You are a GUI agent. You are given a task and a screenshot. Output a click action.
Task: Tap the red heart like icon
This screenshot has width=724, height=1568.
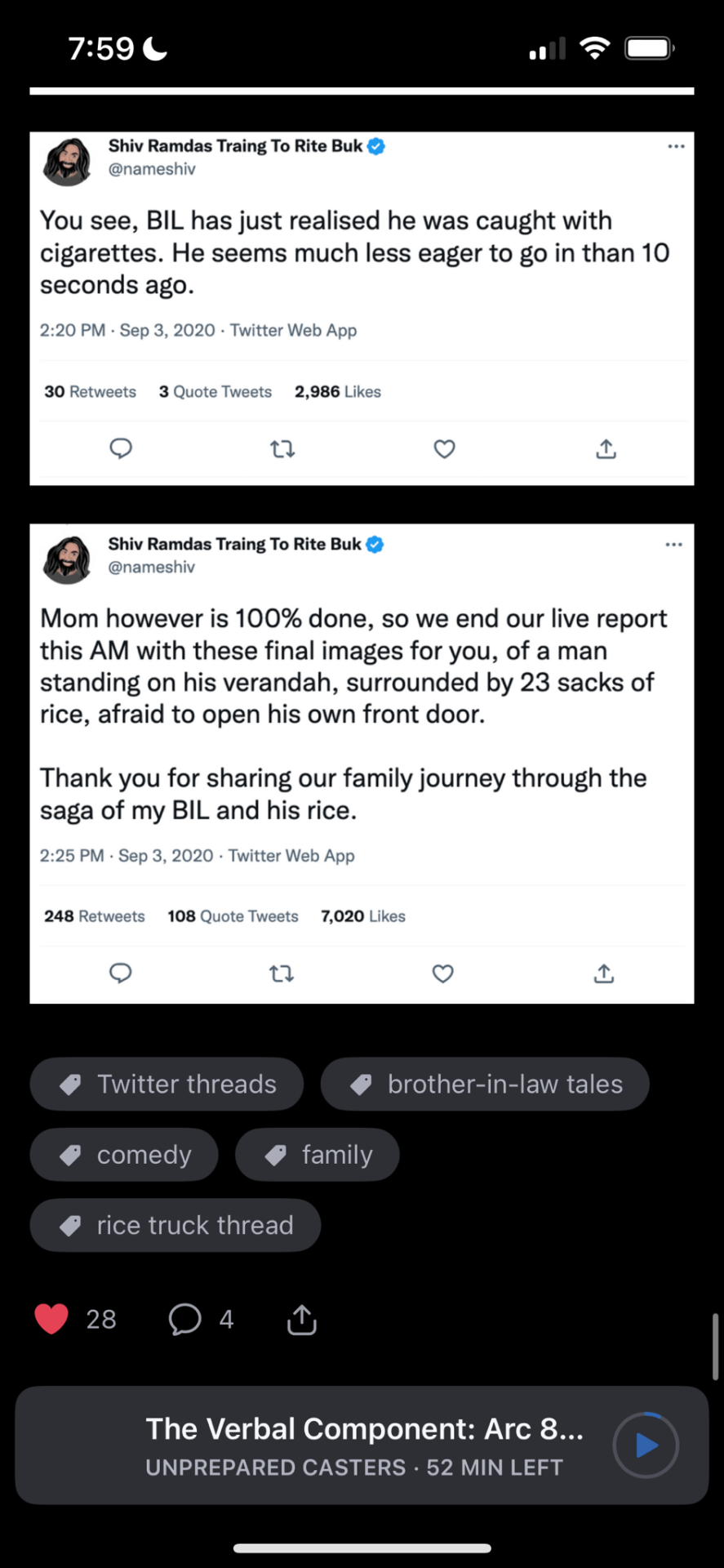coord(51,1319)
